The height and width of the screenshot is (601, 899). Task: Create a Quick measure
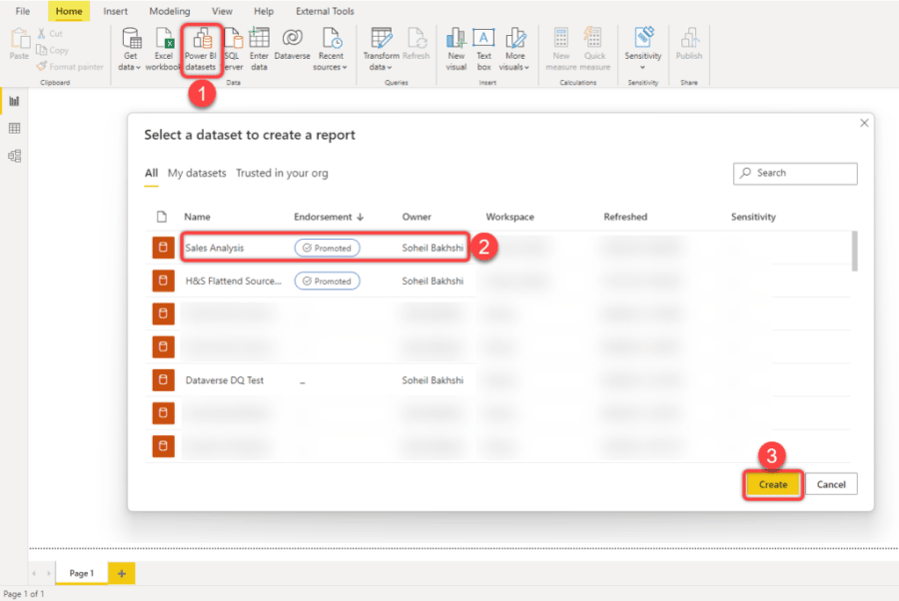coord(595,49)
